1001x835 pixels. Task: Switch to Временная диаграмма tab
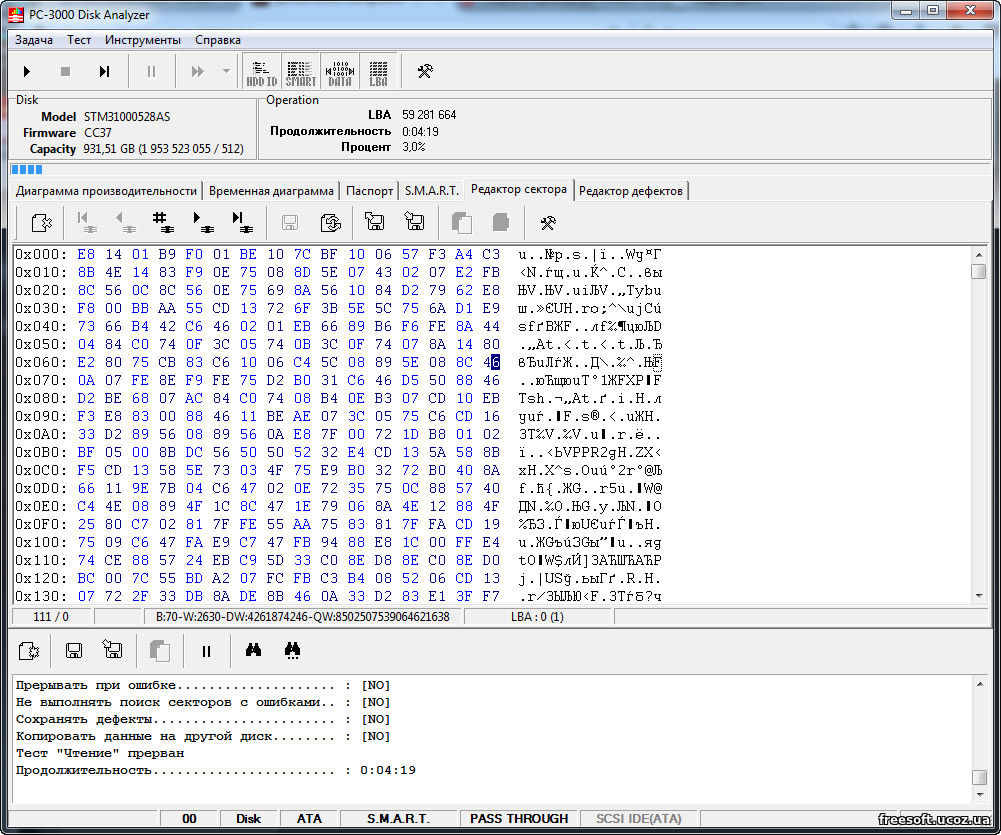[x=271, y=191]
